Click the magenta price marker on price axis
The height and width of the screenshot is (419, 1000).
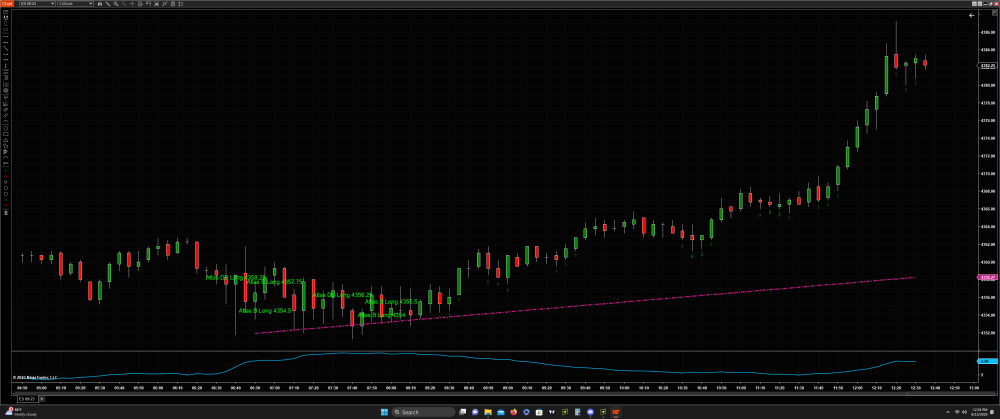(x=984, y=277)
